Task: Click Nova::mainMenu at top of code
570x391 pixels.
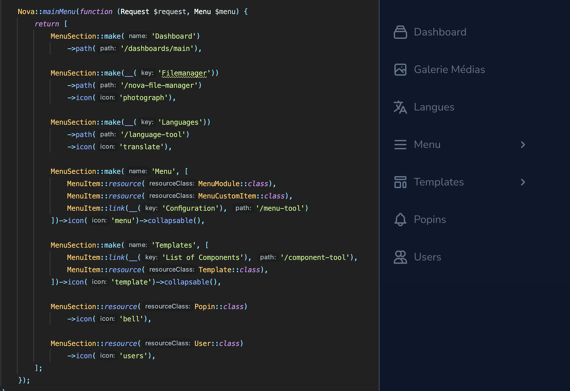Action: pyautogui.click(x=47, y=12)
